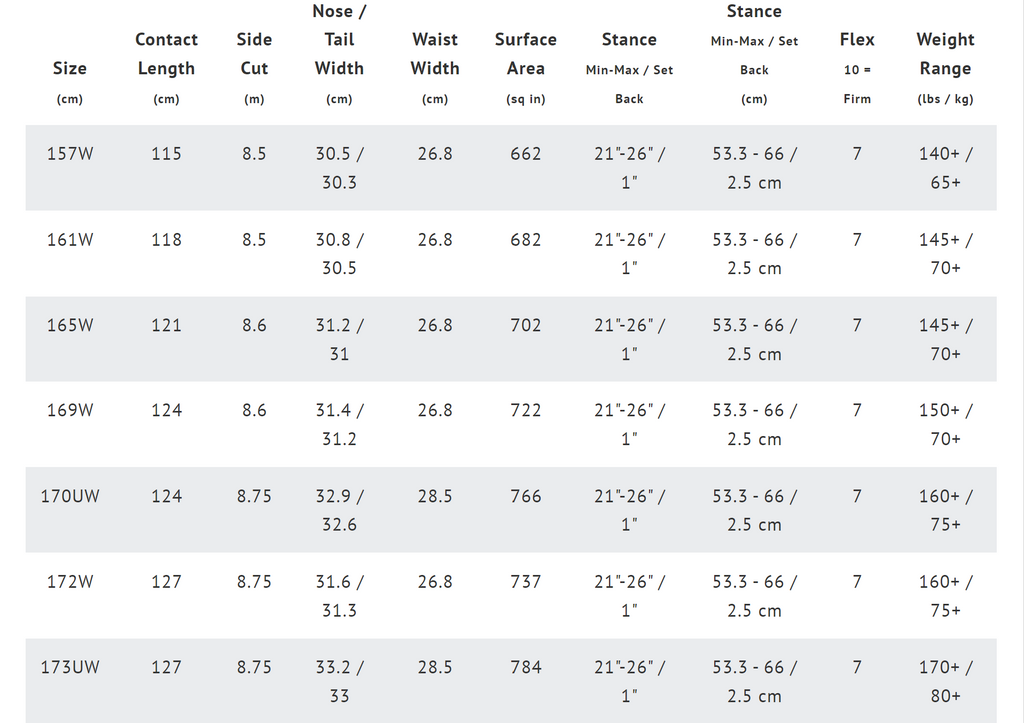Click the 170UW size cell
Image resolution: width=1024 pixels, height=723 pixels.
pyautogui.click(x=70, y=496)
